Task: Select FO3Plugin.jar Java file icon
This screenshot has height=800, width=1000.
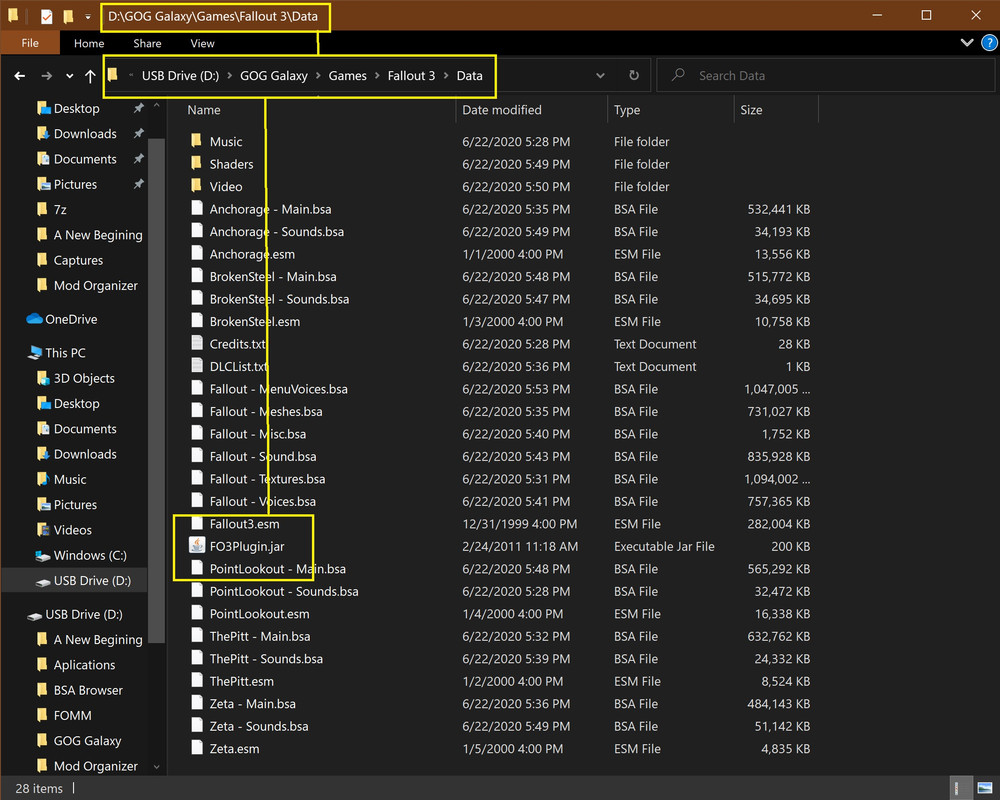Action: 197,545
